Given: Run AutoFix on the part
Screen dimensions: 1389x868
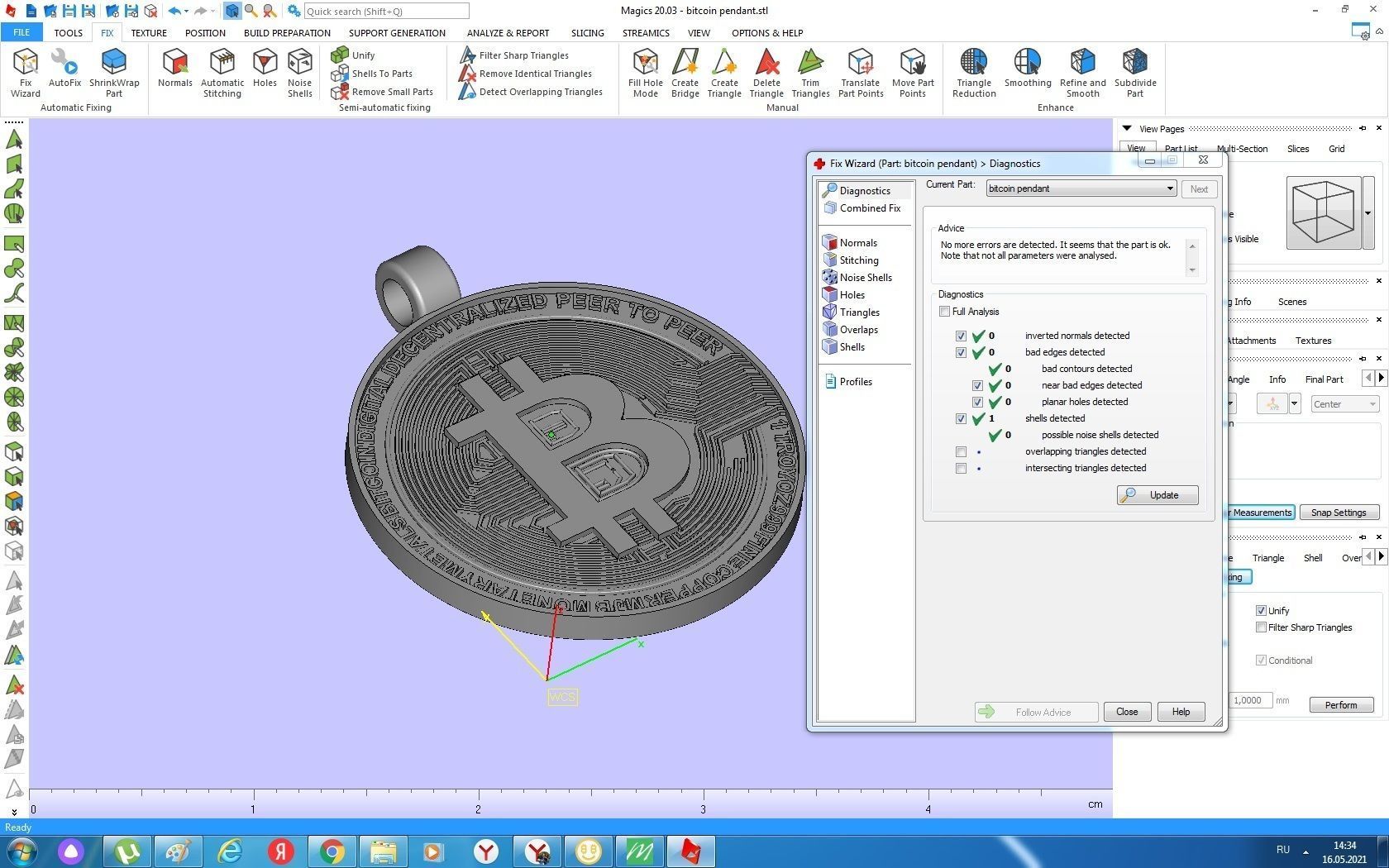Looking at the screenshot, I should 64,68.
